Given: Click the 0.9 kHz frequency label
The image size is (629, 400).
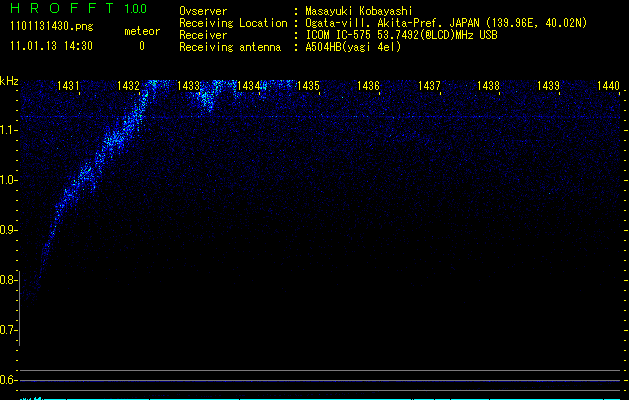Looking at the screenshot, I should pos(8,230).
